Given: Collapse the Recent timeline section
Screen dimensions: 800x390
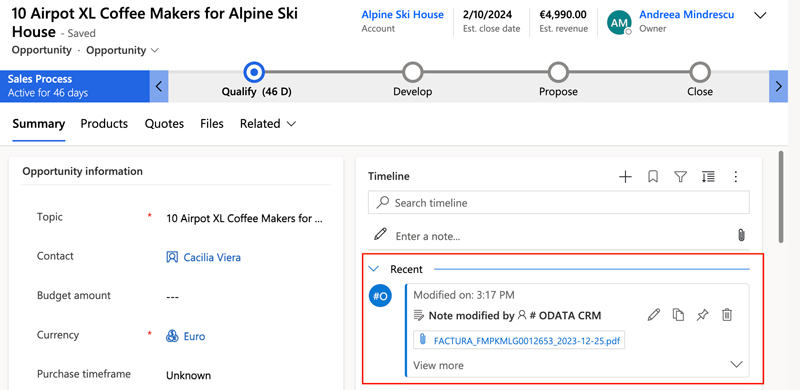Looking at the screenshot, I should [374, 269].
